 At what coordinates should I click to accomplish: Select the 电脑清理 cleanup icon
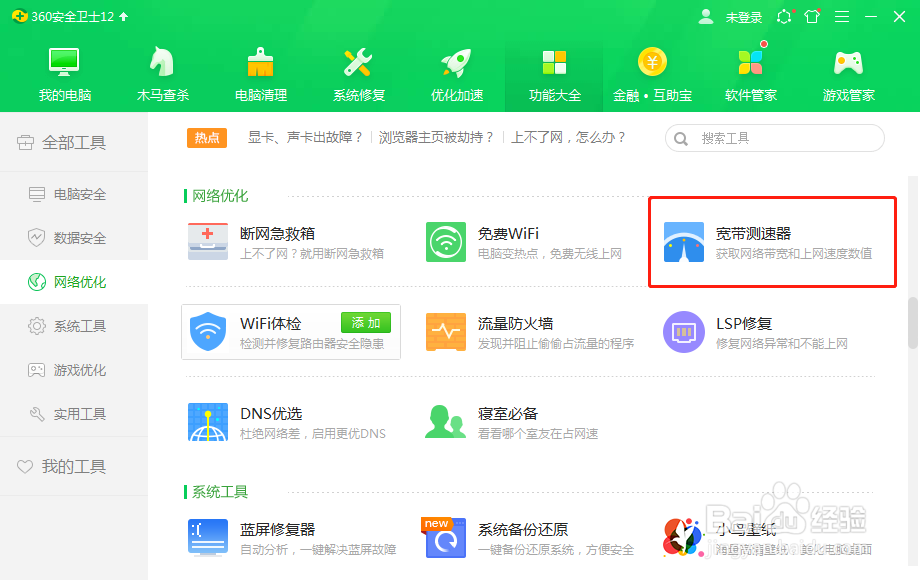point(259,75)
